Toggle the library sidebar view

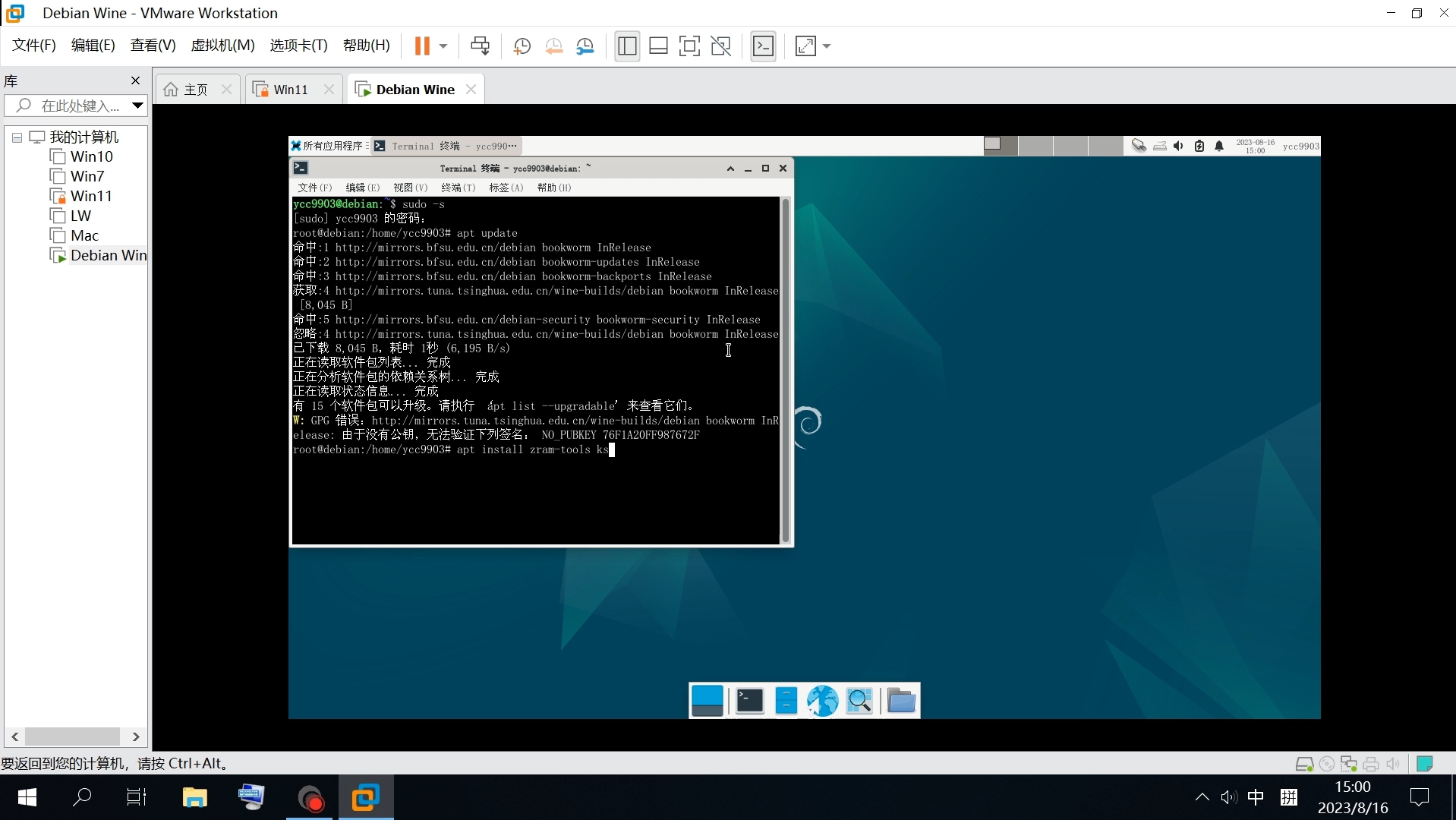click(x=627, y=46)
